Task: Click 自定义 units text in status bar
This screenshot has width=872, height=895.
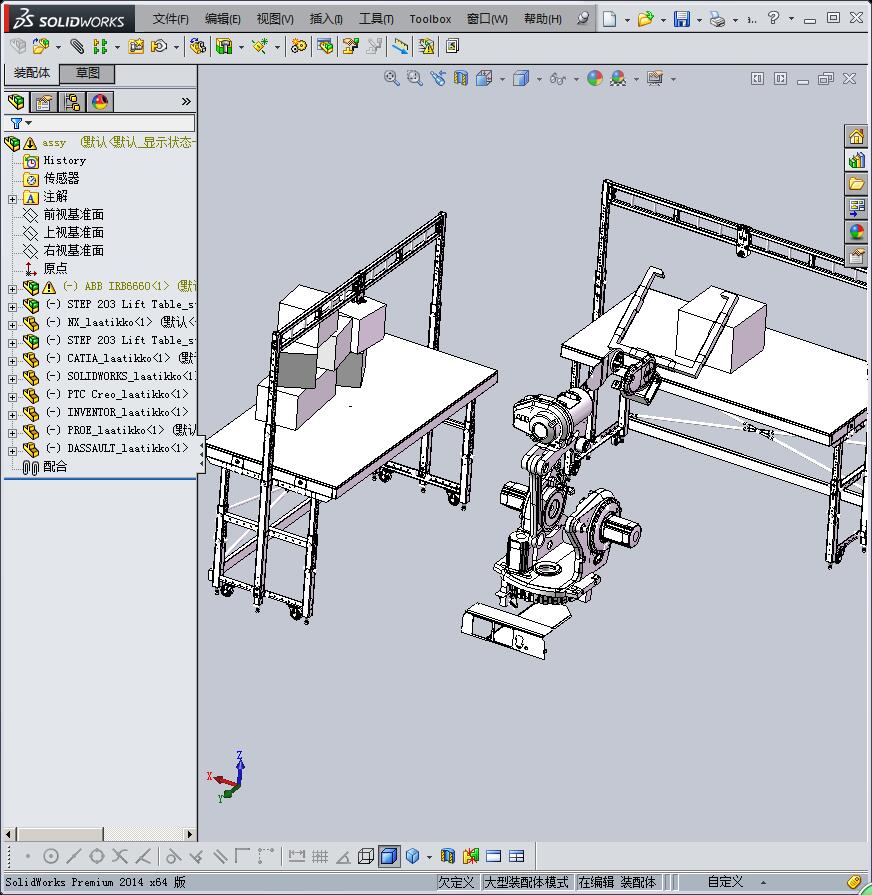Action: (725, 882)
